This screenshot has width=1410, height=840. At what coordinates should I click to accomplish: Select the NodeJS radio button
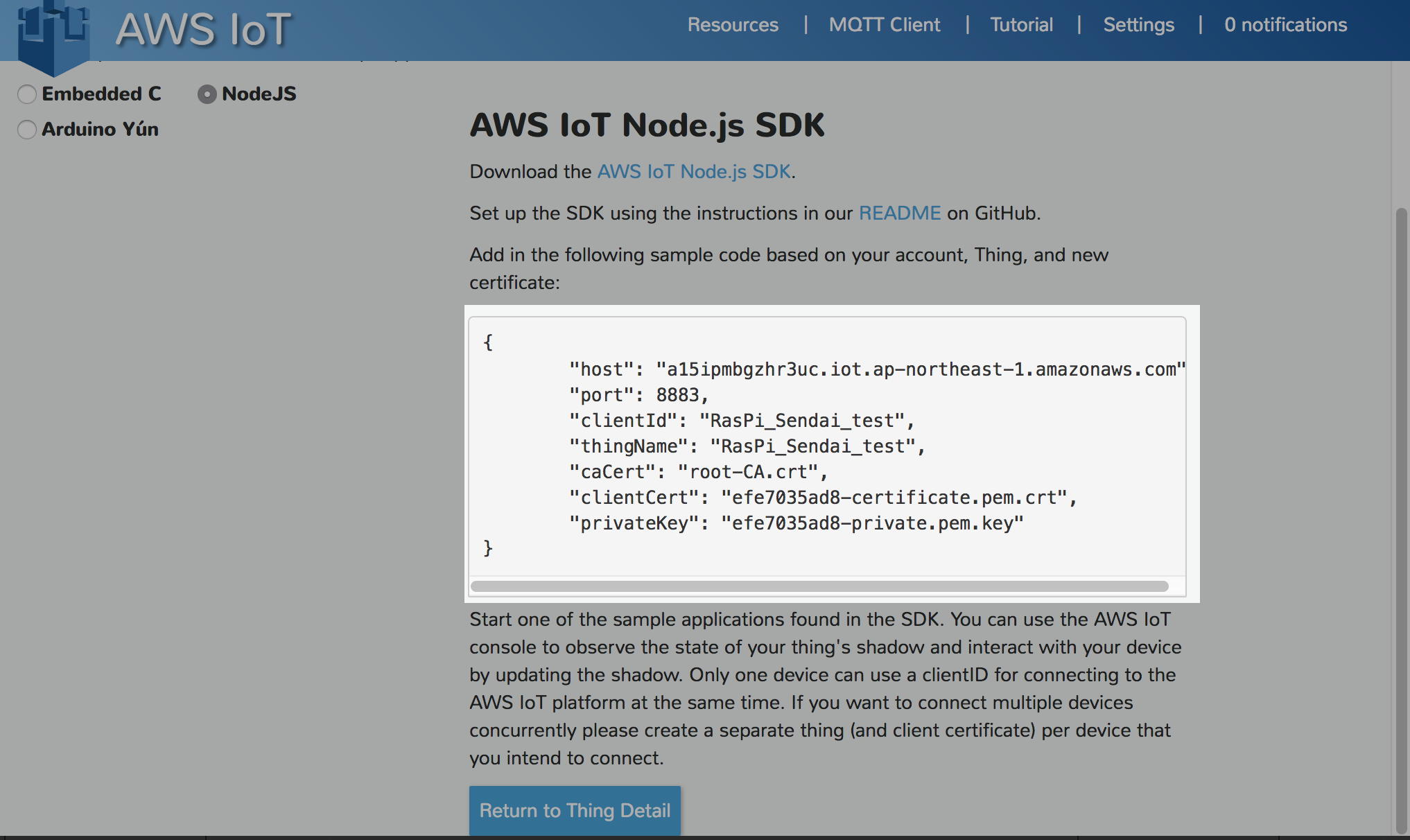coord(207,94)
